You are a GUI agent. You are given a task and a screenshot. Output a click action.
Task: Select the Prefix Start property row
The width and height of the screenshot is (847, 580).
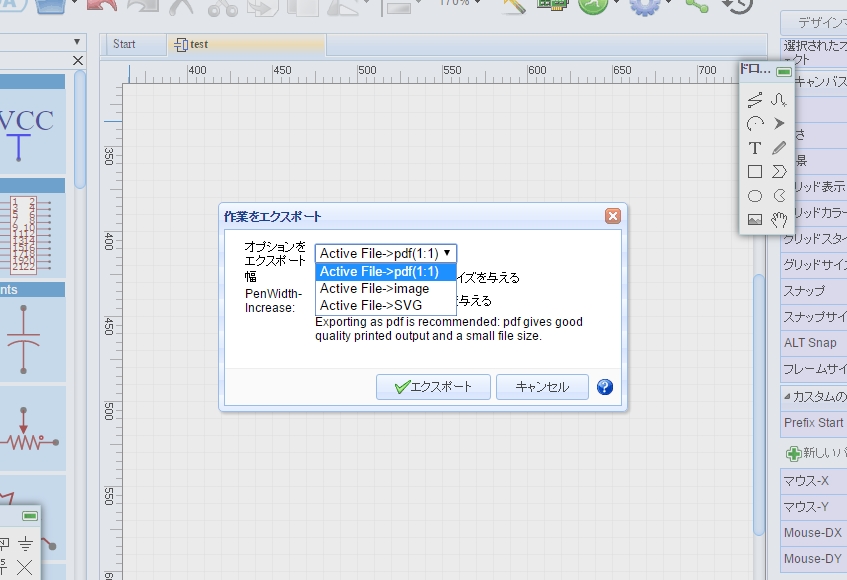pos(814,423)
